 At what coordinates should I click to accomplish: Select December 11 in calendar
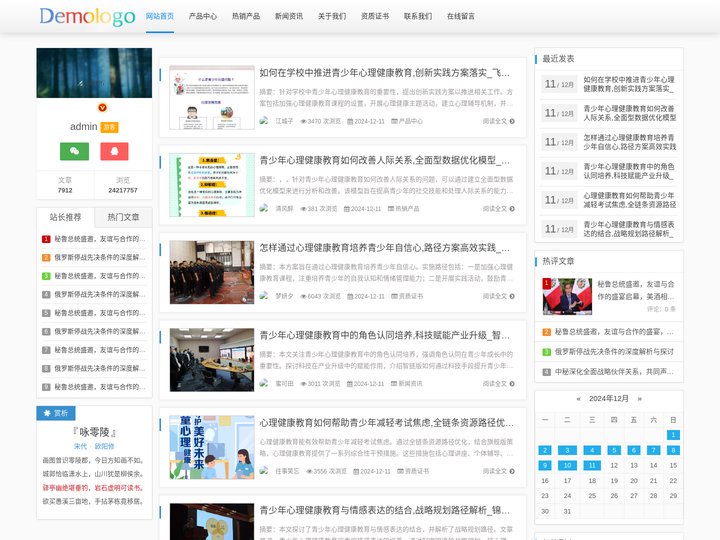coord(592,465)
